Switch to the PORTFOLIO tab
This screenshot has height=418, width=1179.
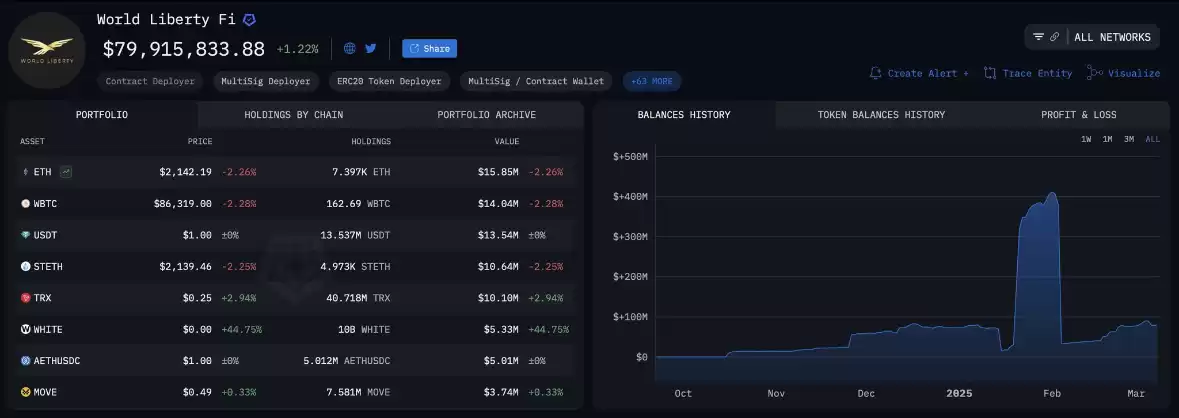(102, 115)
